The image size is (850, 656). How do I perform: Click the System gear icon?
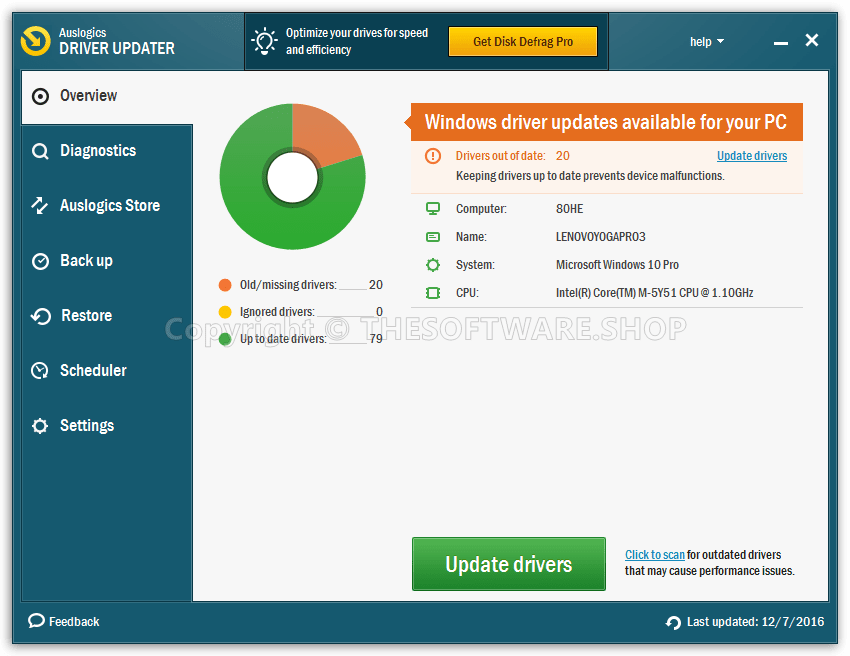(x=433, y=265)
